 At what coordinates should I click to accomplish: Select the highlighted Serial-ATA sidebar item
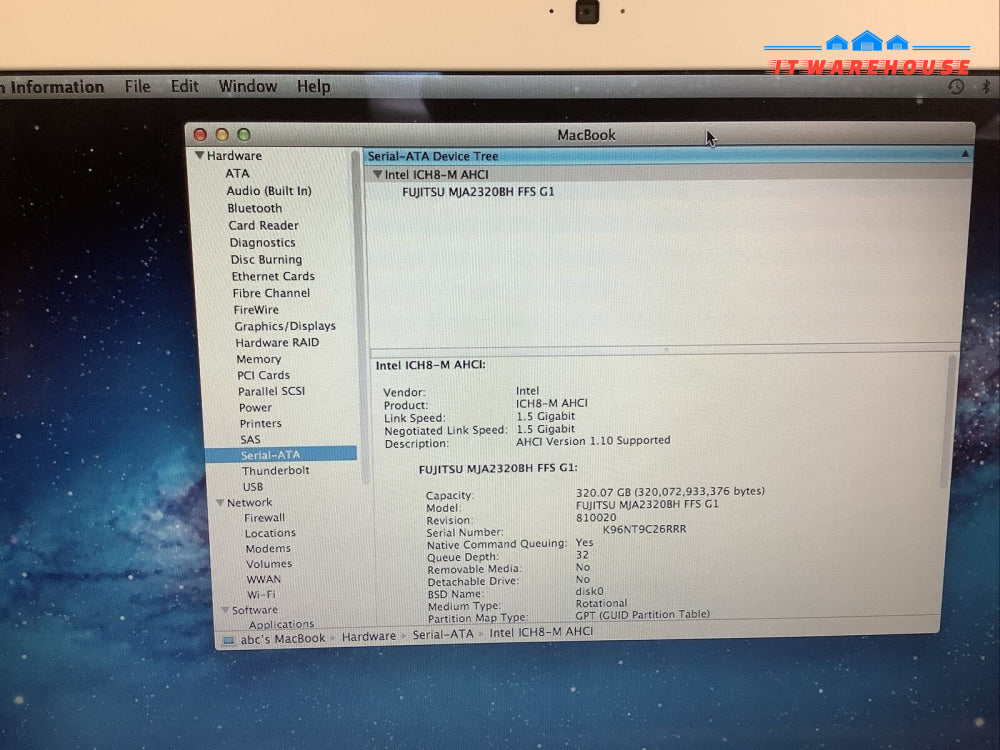[281, 455]
